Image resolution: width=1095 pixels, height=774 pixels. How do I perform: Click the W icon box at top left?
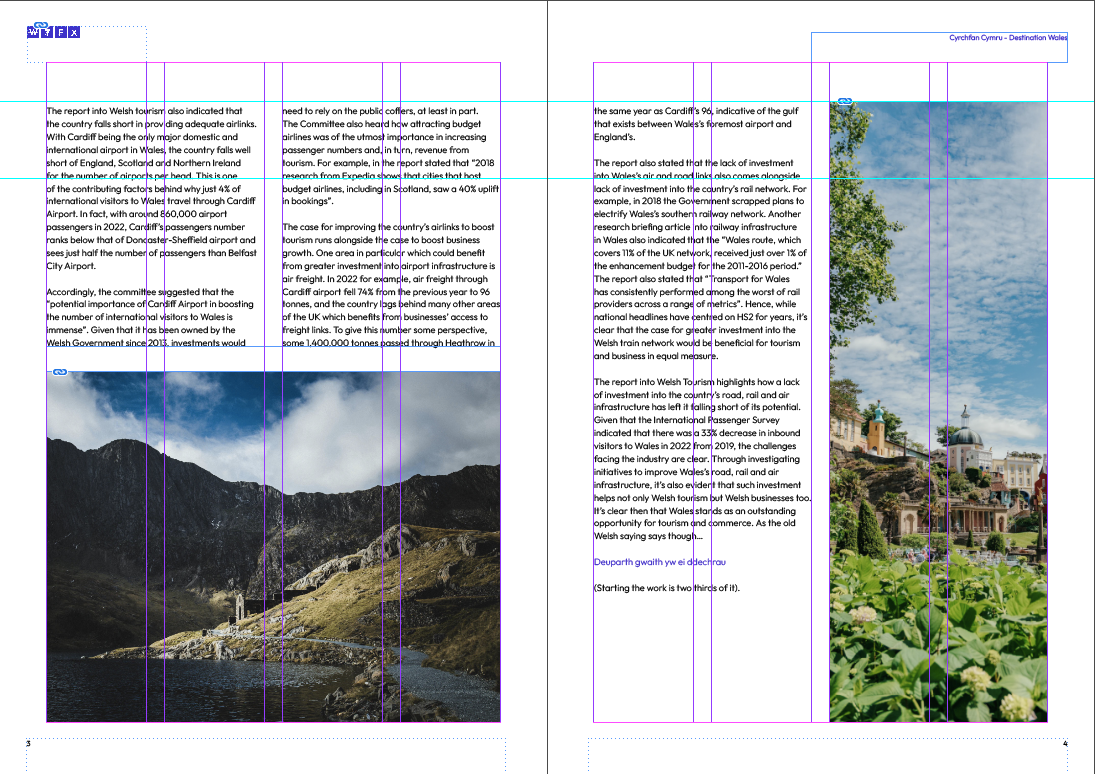[x=34, y=32]
